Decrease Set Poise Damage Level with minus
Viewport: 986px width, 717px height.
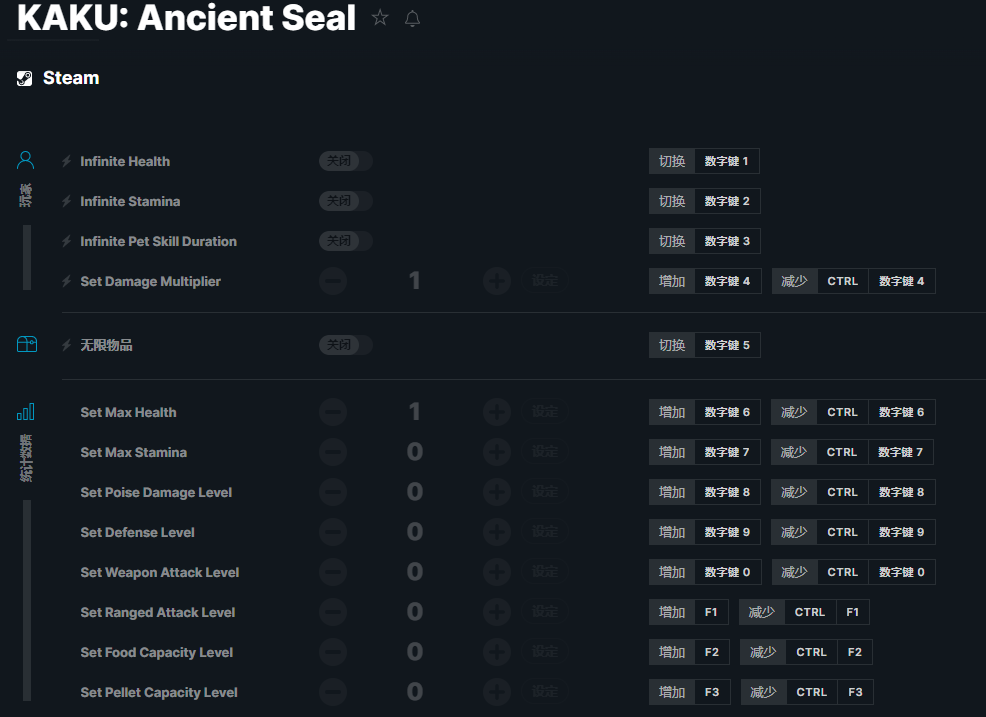(x=333, y=492)
